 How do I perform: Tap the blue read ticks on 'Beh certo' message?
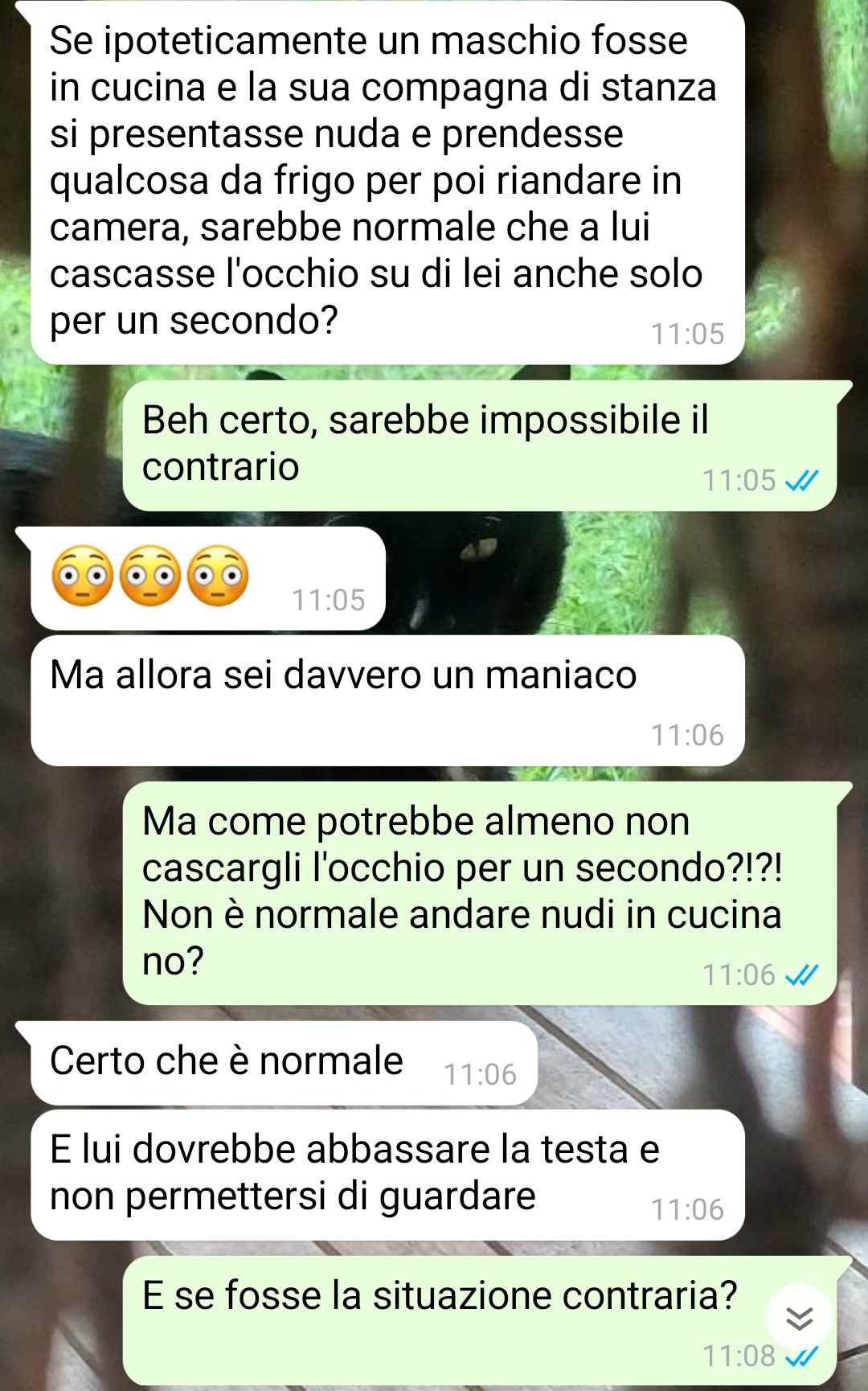click(x=801, y=481)
